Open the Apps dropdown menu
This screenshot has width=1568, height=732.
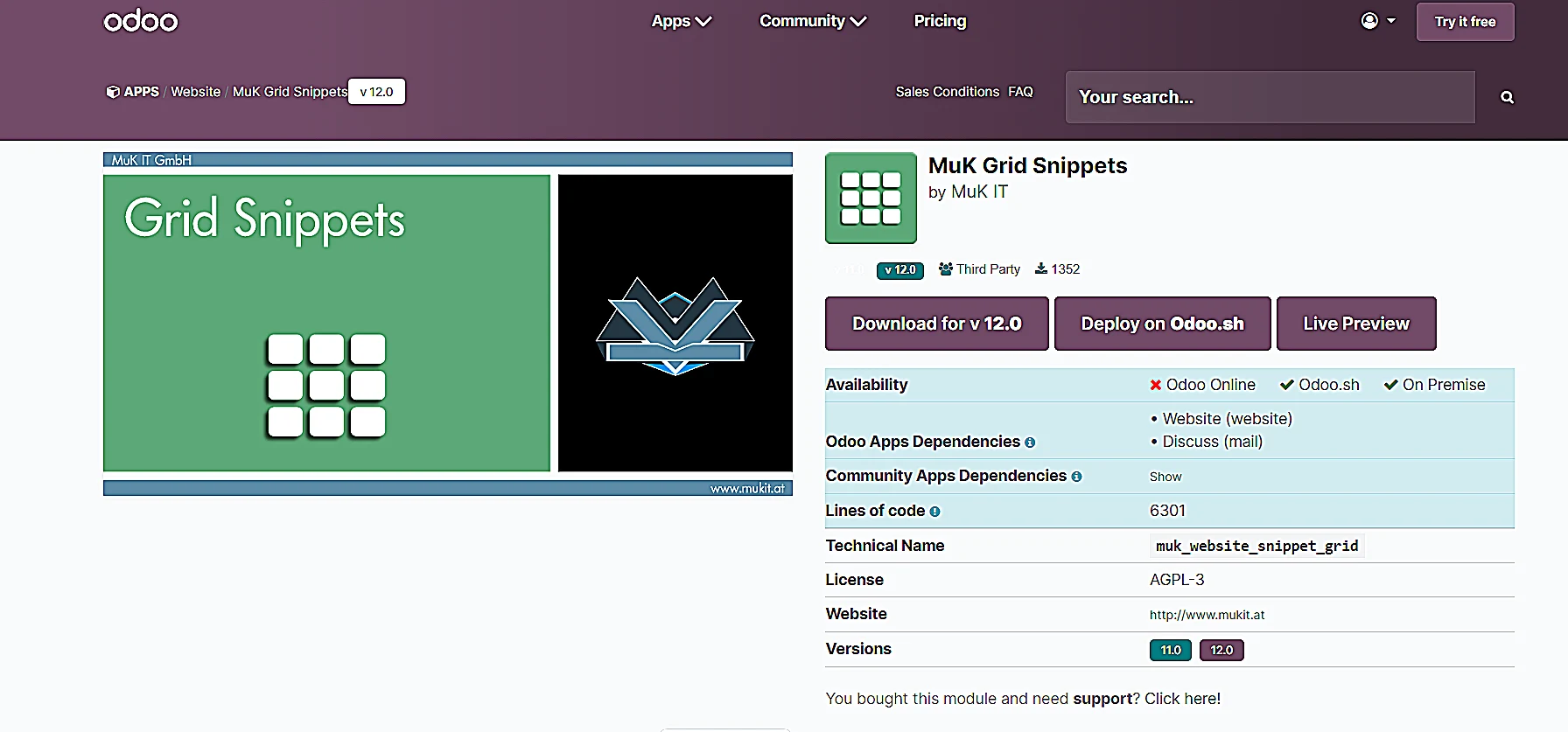(682, 21)
